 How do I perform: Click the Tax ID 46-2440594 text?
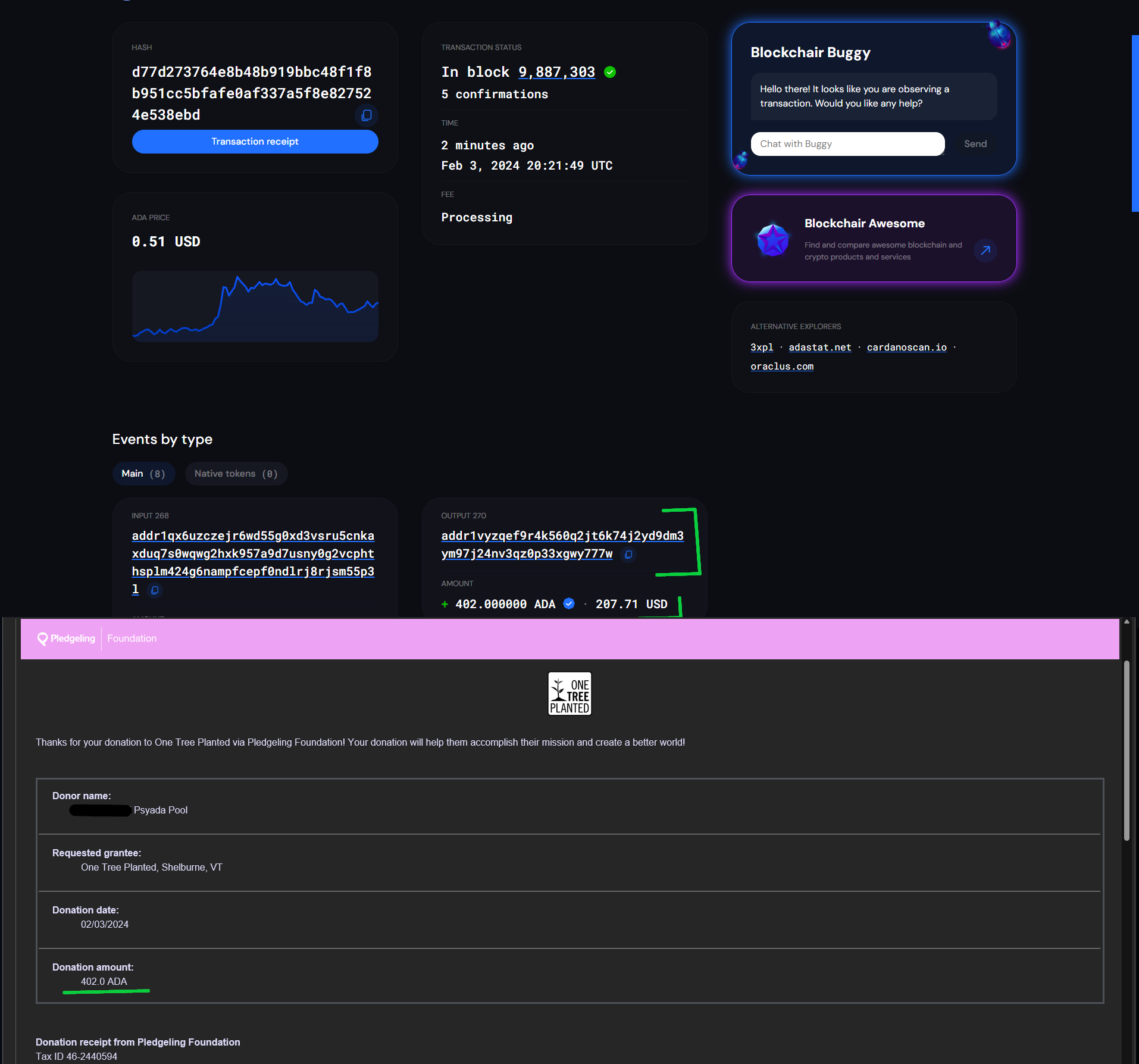point(76,1057)
